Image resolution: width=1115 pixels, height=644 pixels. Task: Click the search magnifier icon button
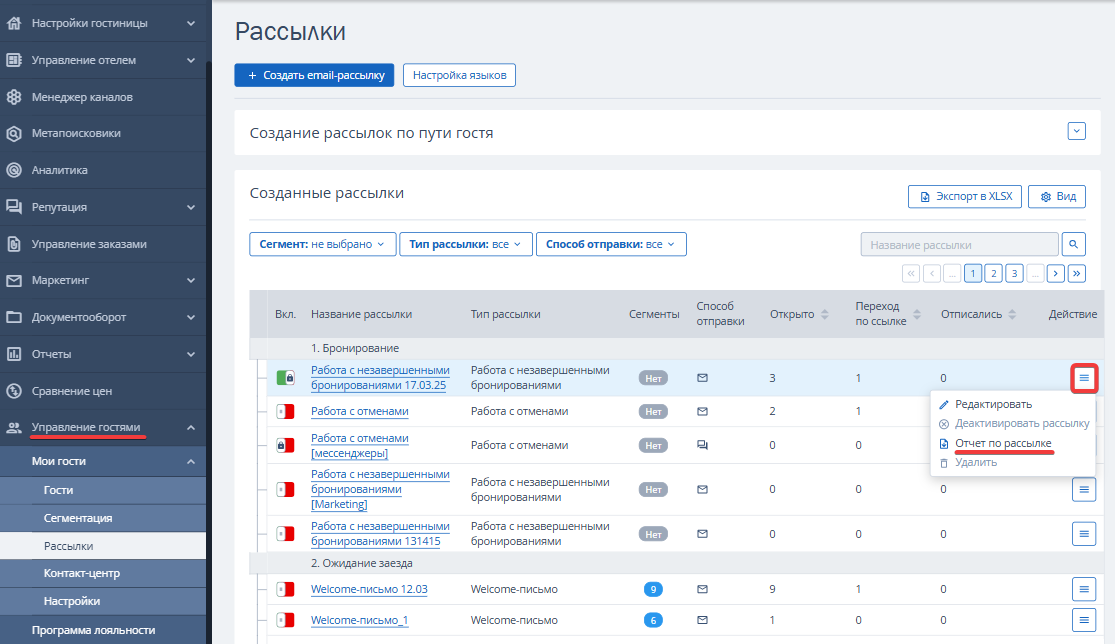click(x=1074, y=244)
